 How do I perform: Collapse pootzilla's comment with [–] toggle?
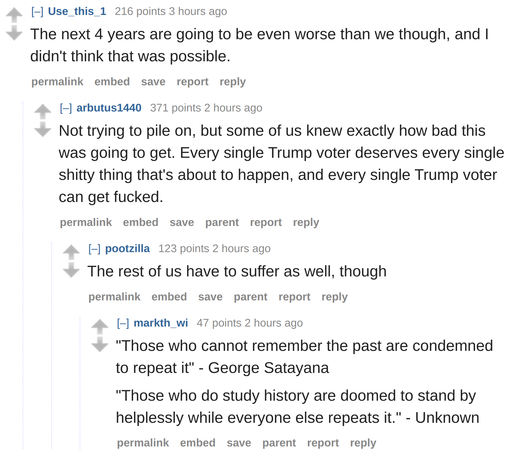pos(95,249)
